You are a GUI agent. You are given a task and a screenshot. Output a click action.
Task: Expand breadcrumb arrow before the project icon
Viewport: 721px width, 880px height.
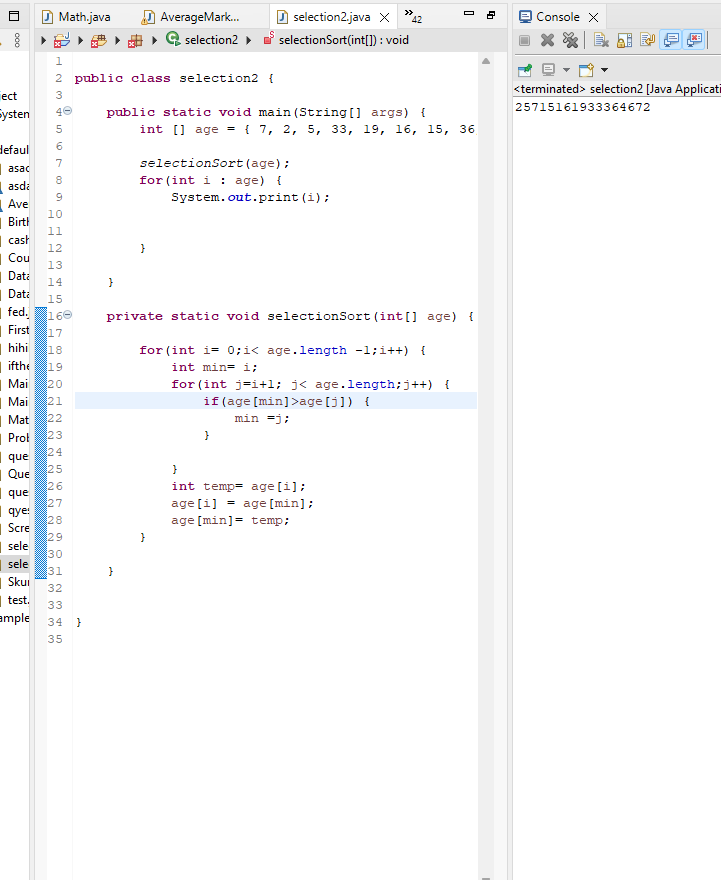click(43, 40)
